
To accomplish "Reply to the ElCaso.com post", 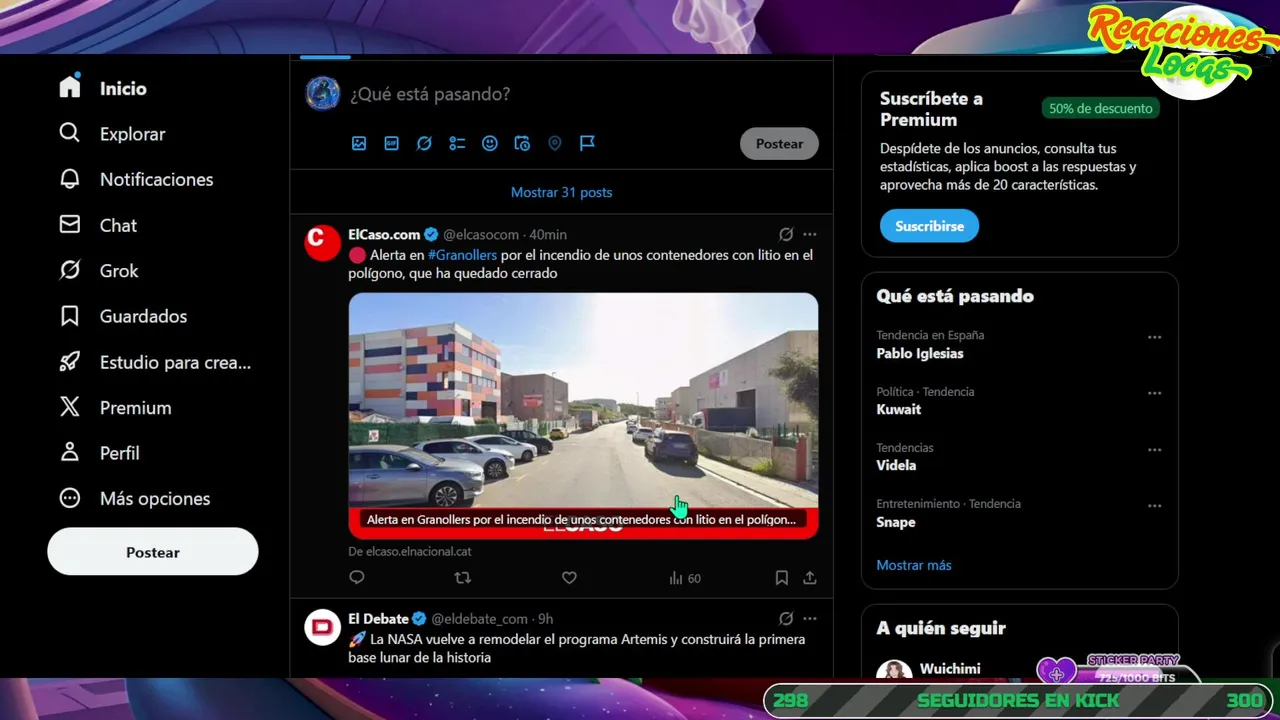I will [x=357, y=578].
